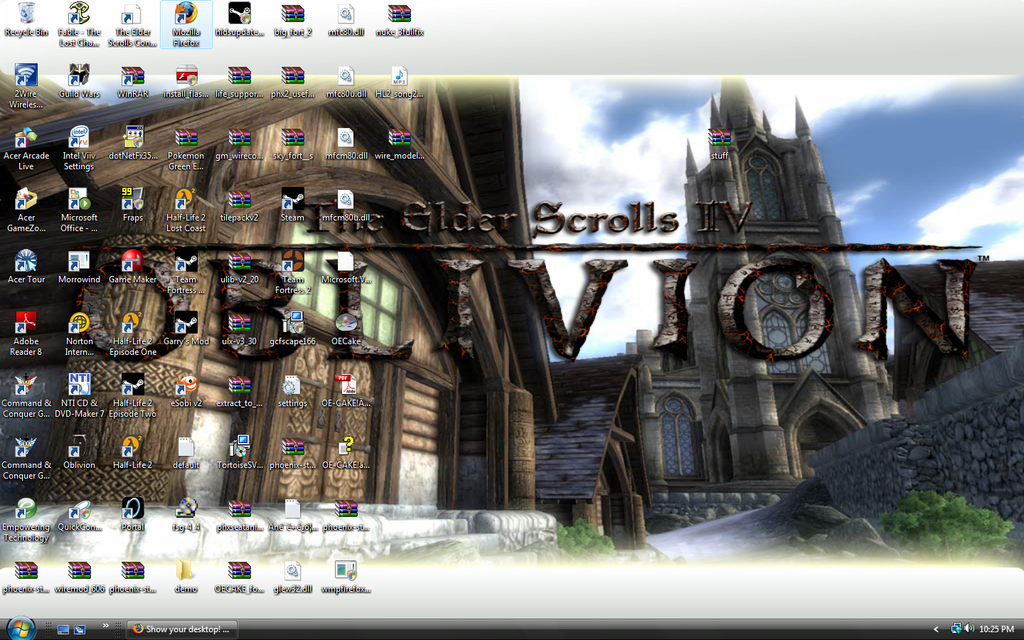Select the ulib-v2_20 archive
The image size is (1024, 640).
tap(240, 267)
